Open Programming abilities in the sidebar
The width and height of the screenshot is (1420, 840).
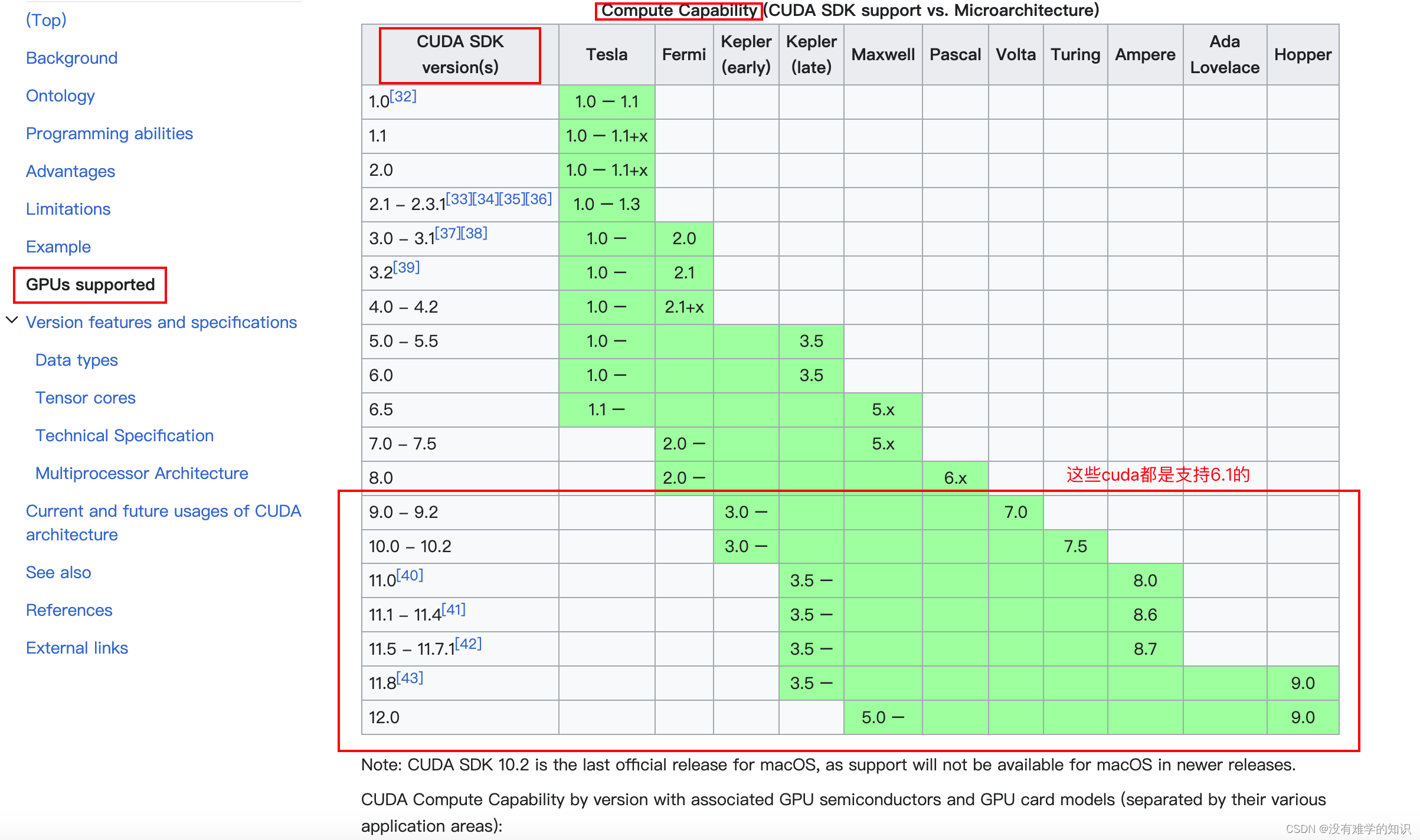point(109,133)
